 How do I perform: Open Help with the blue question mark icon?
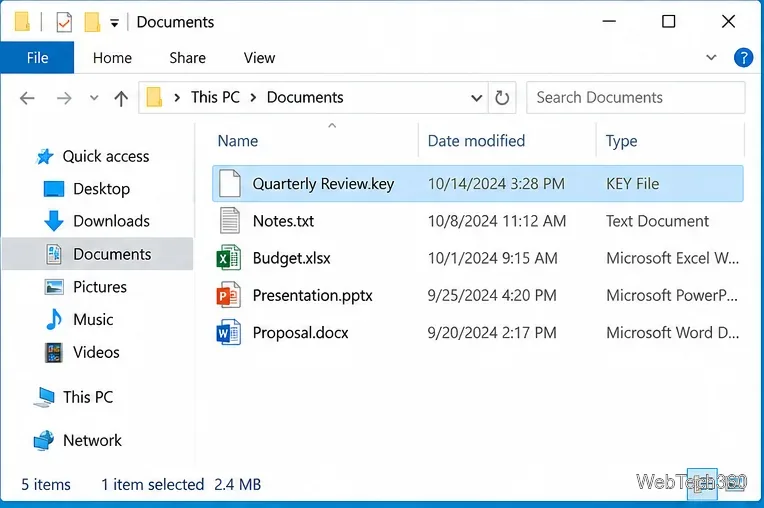tap(743, 57)
